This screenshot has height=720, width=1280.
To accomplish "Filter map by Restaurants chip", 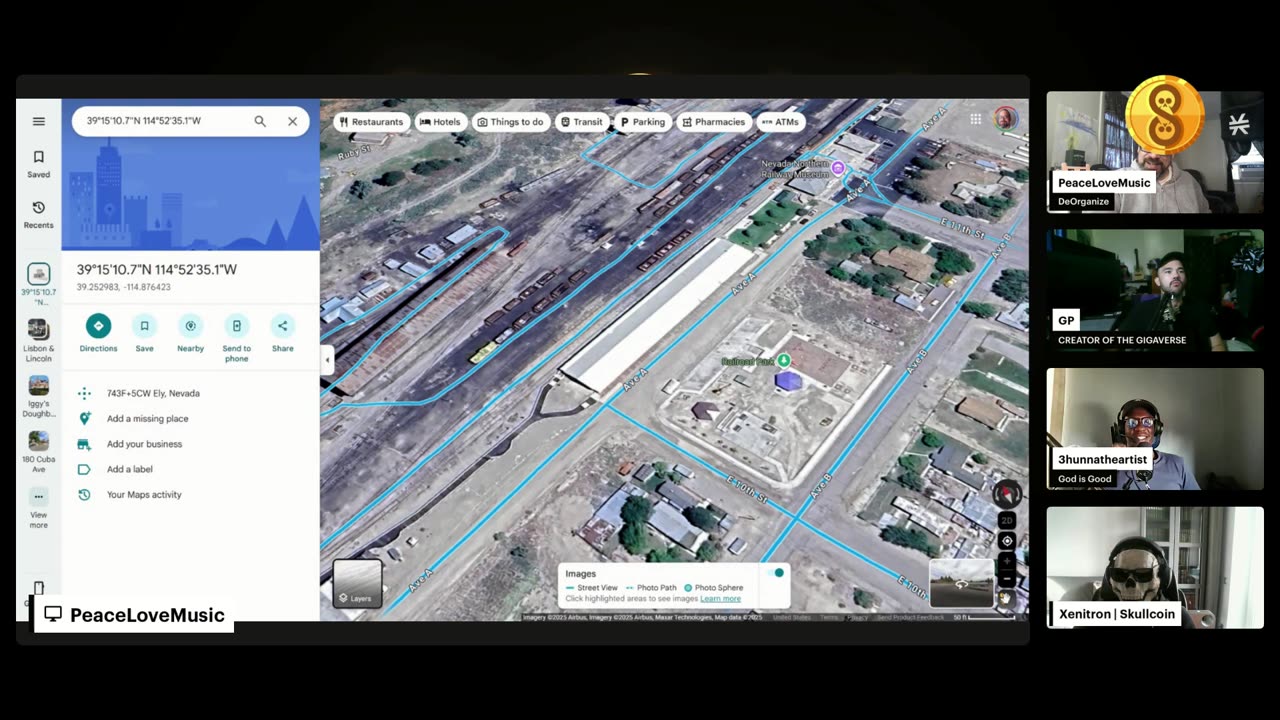I will (371, 122).
